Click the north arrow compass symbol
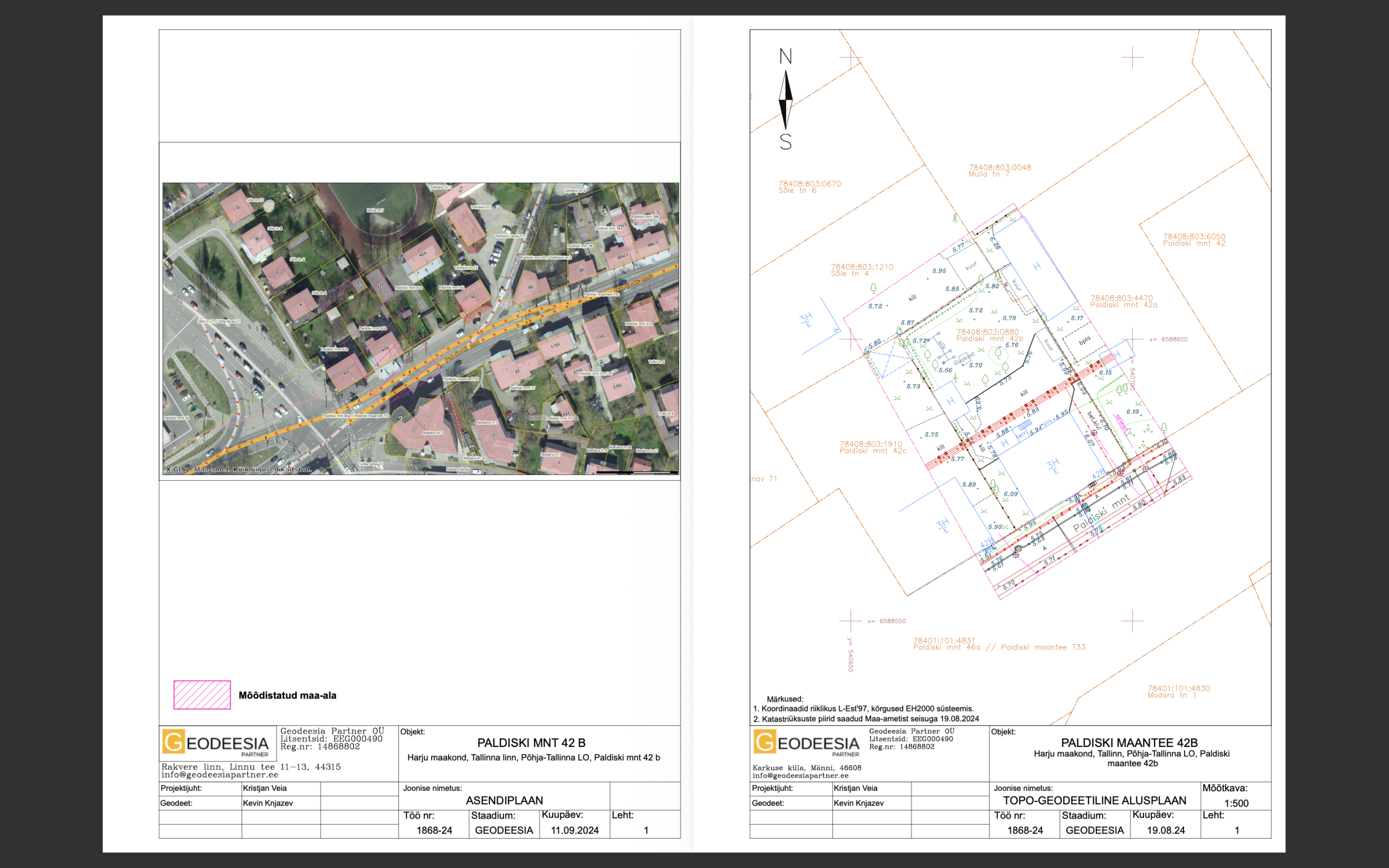1389x868 pixels. coord(786,99)
